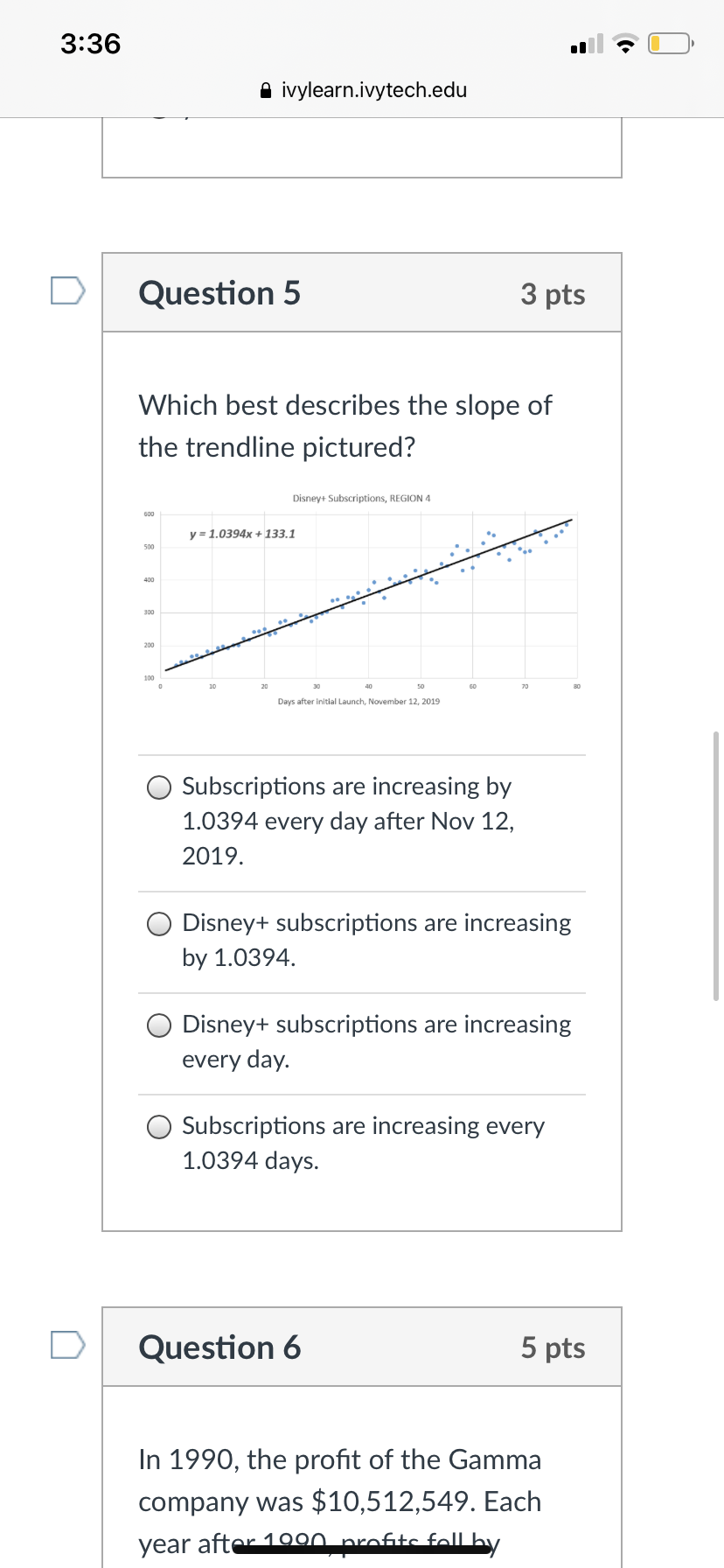Tap the "Which best describes the slope" question text
Viewport: 724px width, 1568px height.
click(x=345, y=426)
